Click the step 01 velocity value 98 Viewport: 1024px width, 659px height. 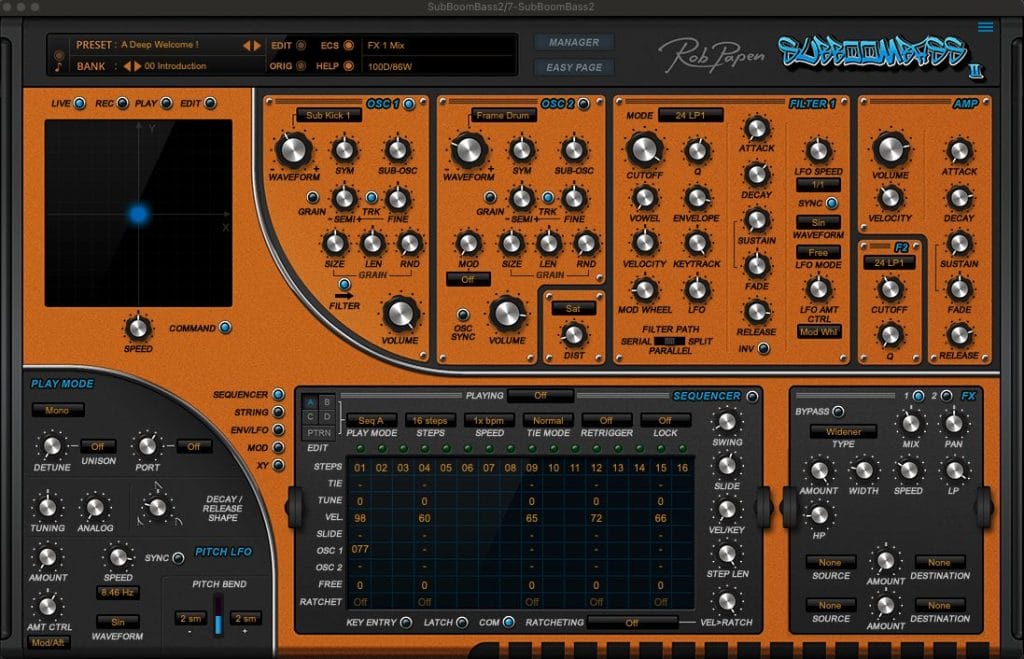360,518
